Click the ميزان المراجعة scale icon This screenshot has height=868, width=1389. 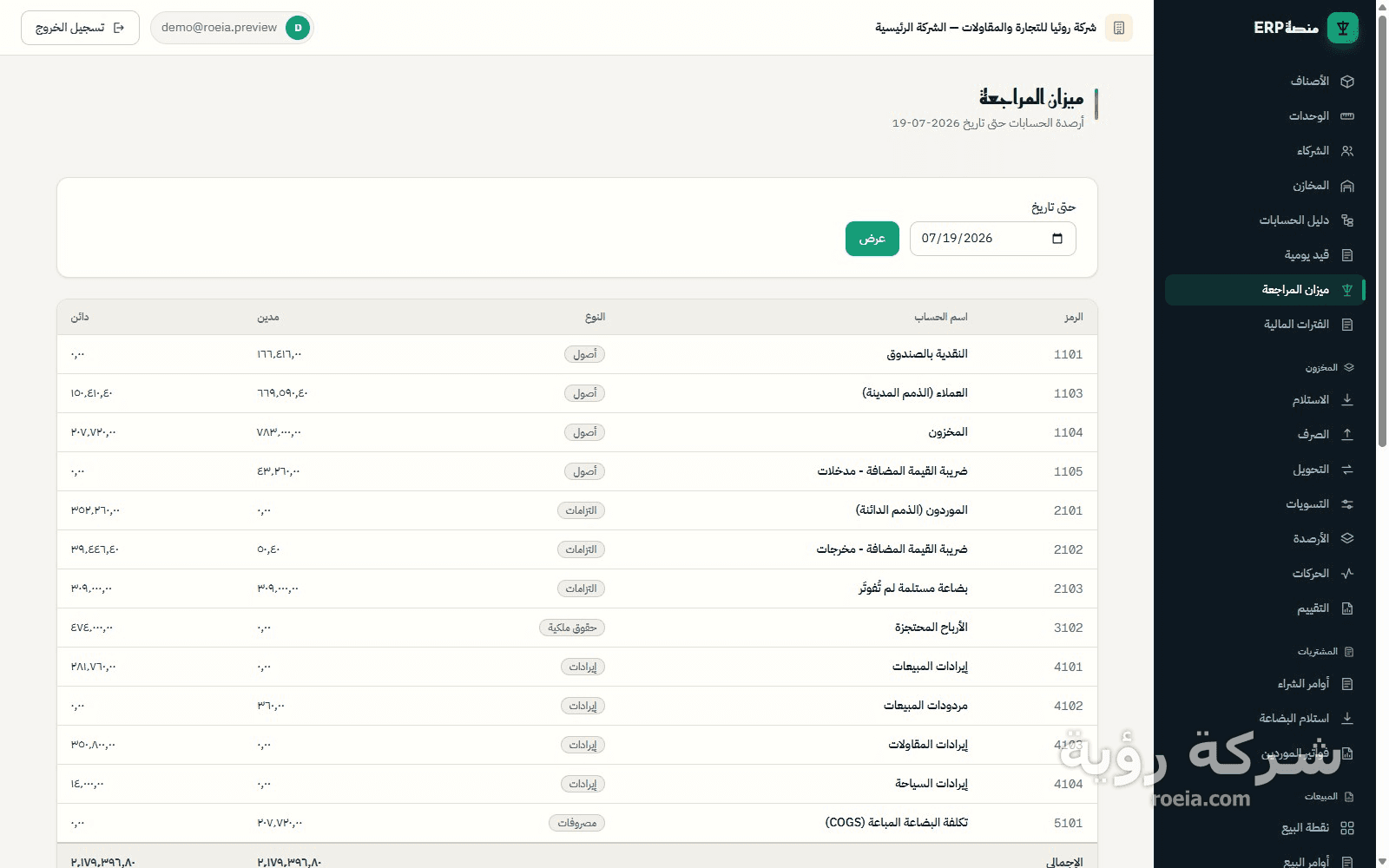click(1347, 290)
